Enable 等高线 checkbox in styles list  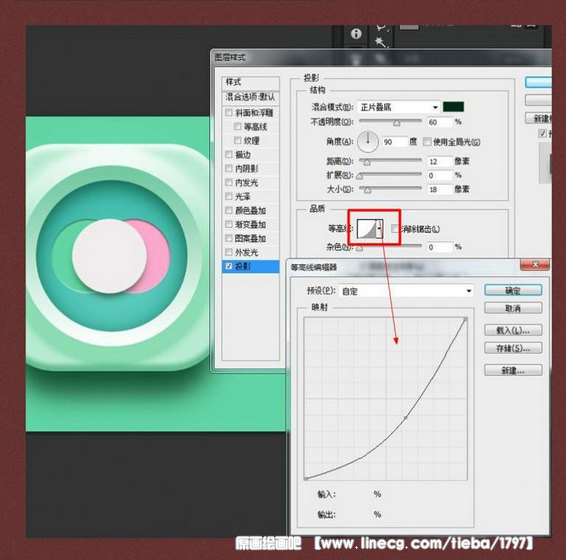pos(238,126)
